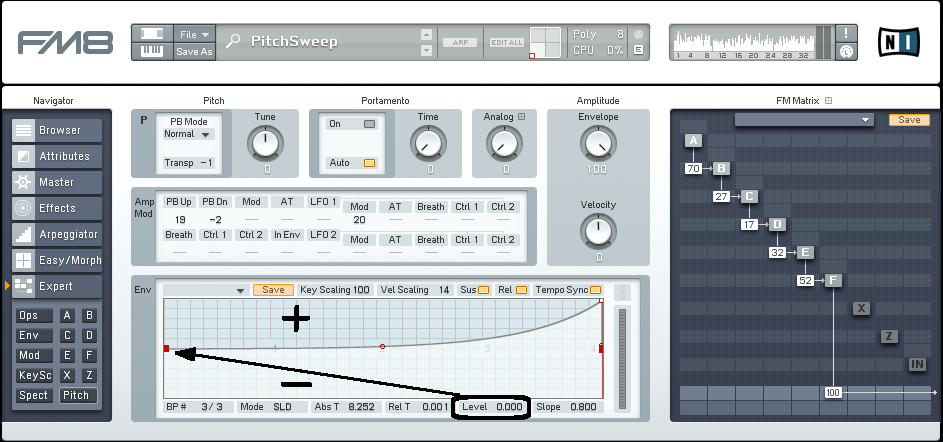Click the Amplitude Velocity knob

coord(598,232)
